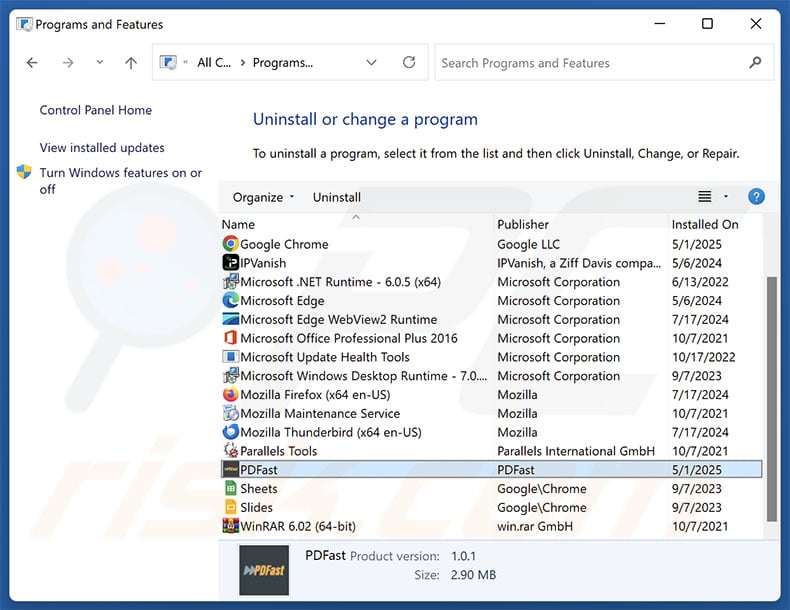790x610 pixels.
Task: Open Turn Windows features on or off
Action: (120, 181)
